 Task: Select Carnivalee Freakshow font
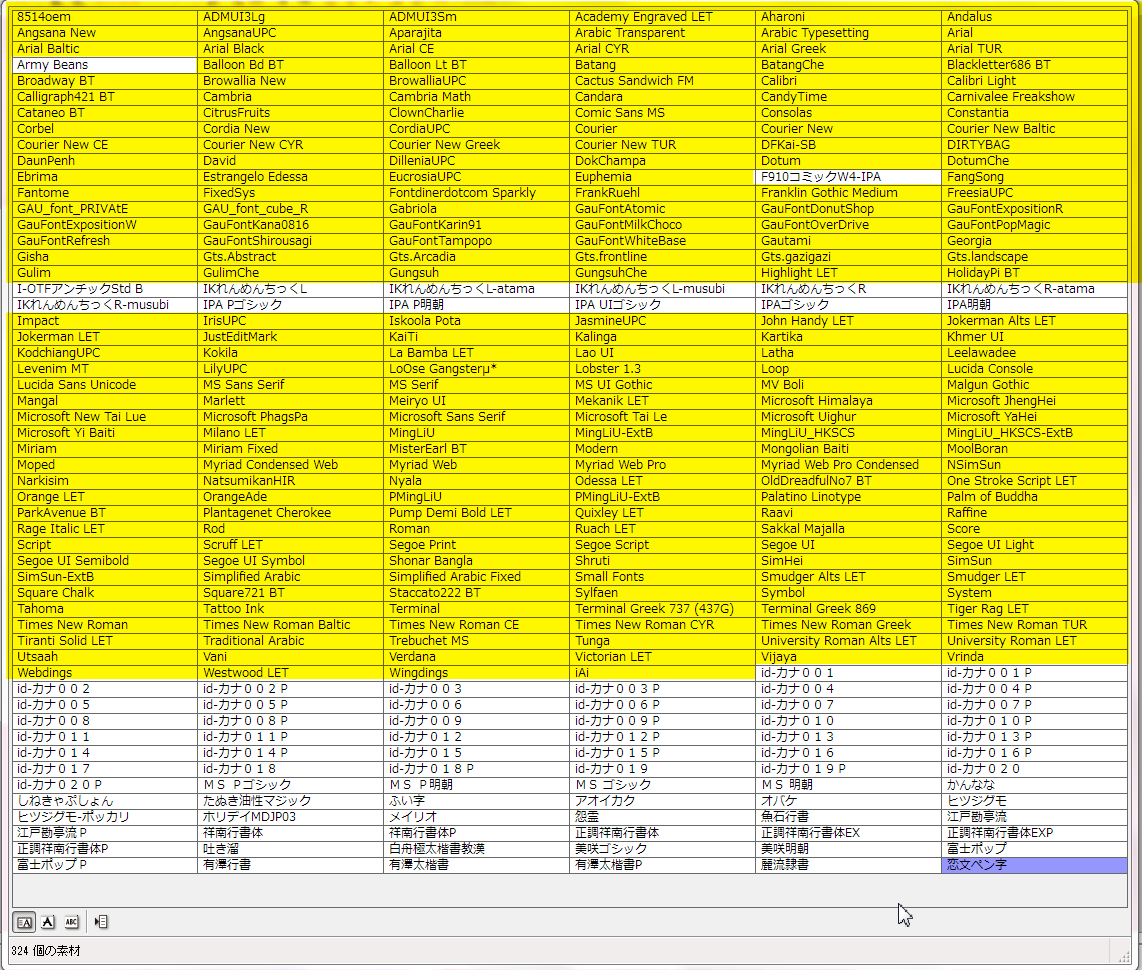[1034, 97]
